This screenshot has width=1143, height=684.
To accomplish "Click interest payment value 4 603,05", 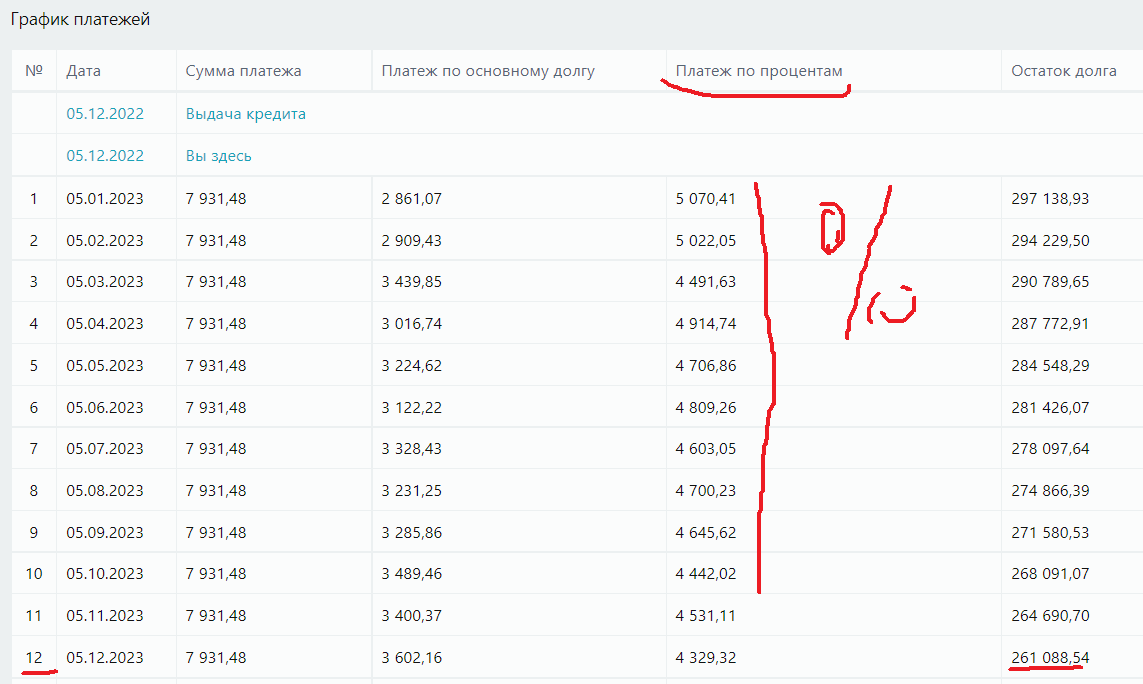I will point(706,448).
